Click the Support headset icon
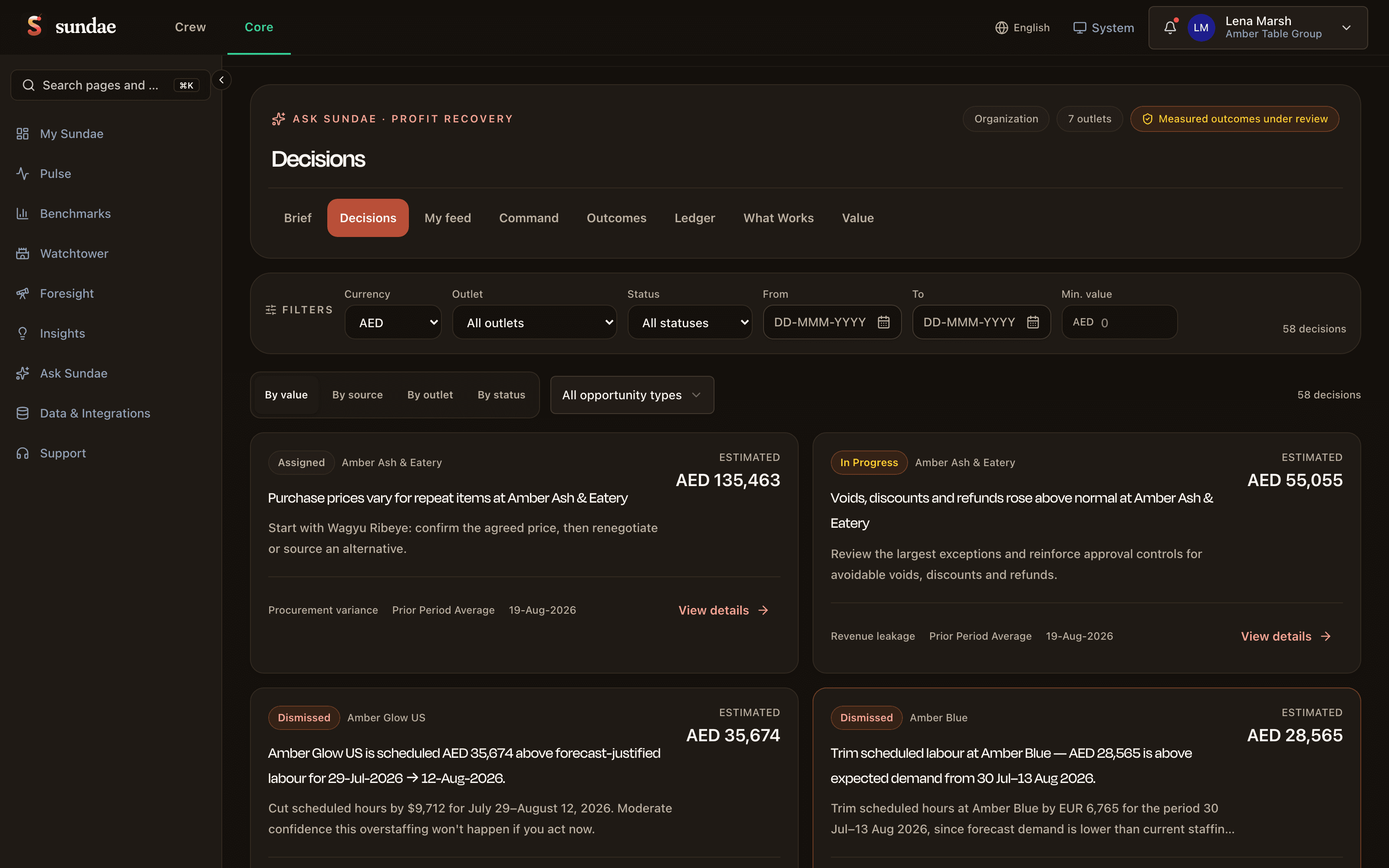Viewport: 1389px width, 868px height. [x=23, y=453]
